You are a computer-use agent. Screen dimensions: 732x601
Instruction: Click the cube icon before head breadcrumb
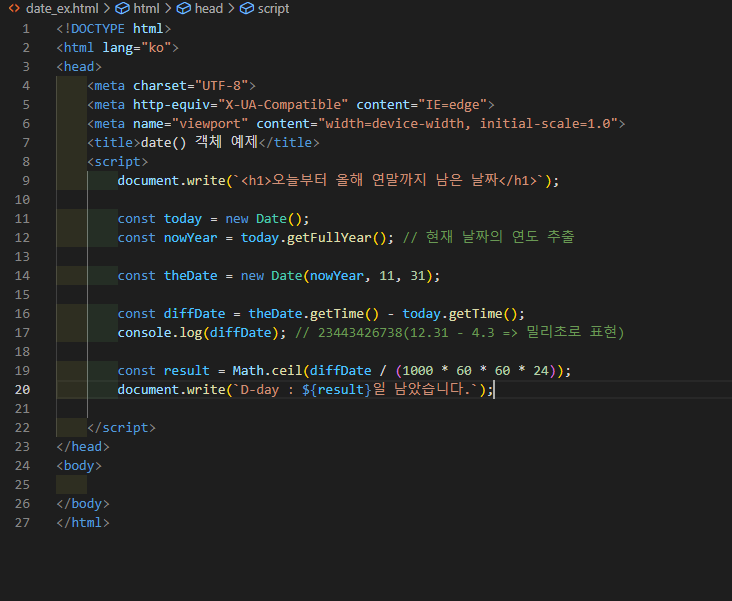(183, 8)
